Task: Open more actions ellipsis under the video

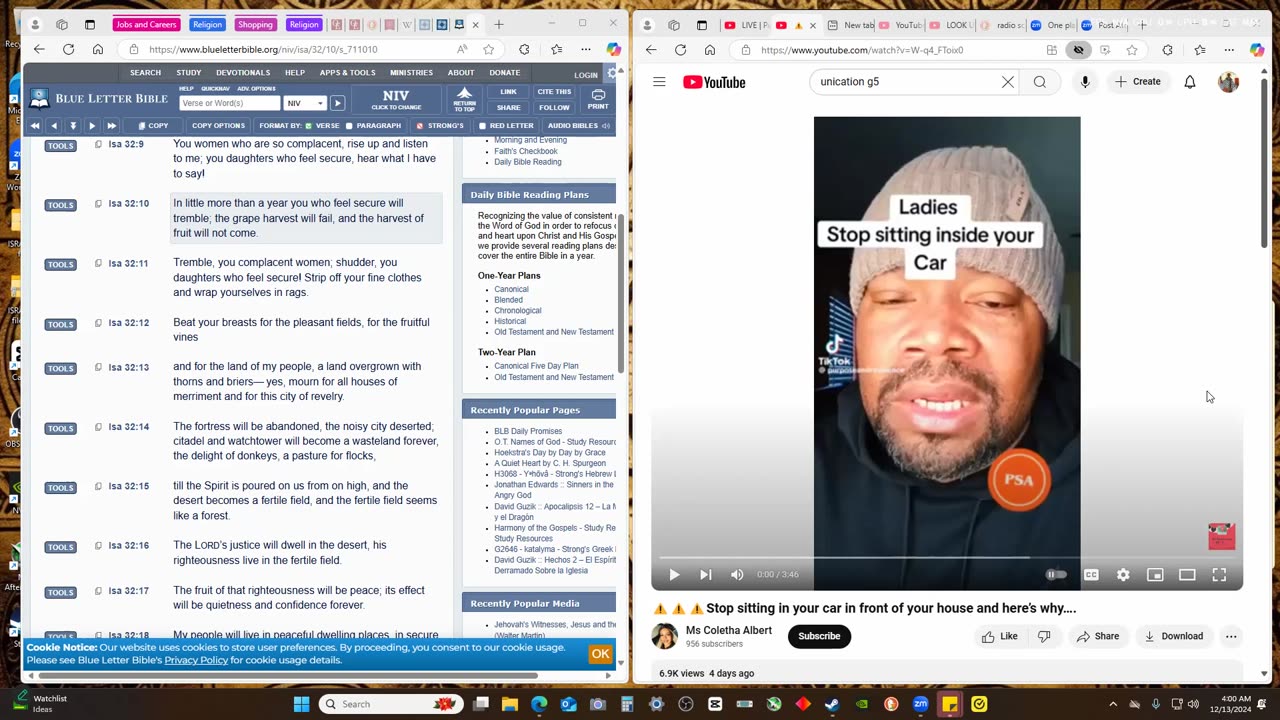Action: (x=1231, y=636)
